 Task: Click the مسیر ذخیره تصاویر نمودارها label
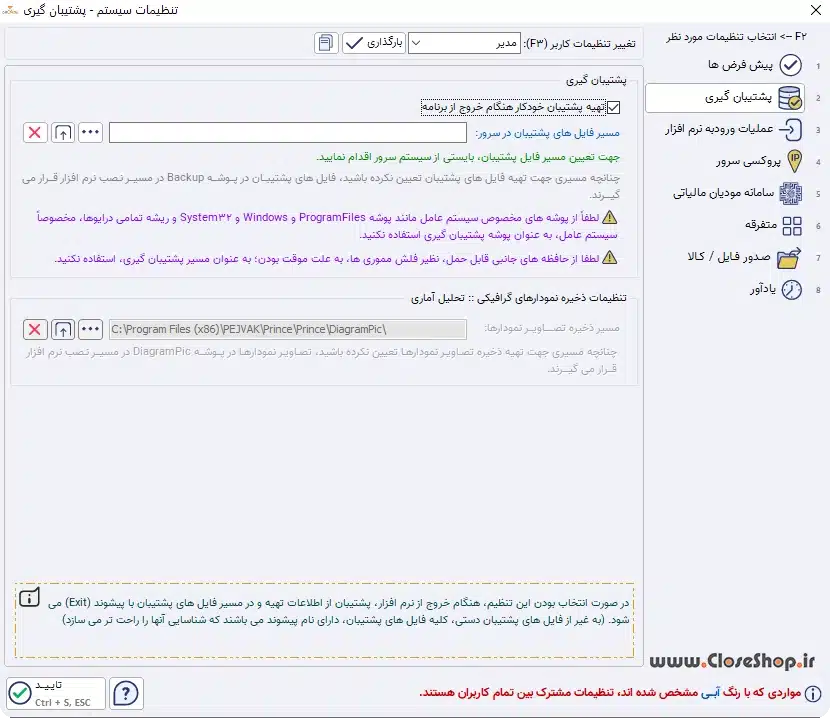click(x=552, y=328)
